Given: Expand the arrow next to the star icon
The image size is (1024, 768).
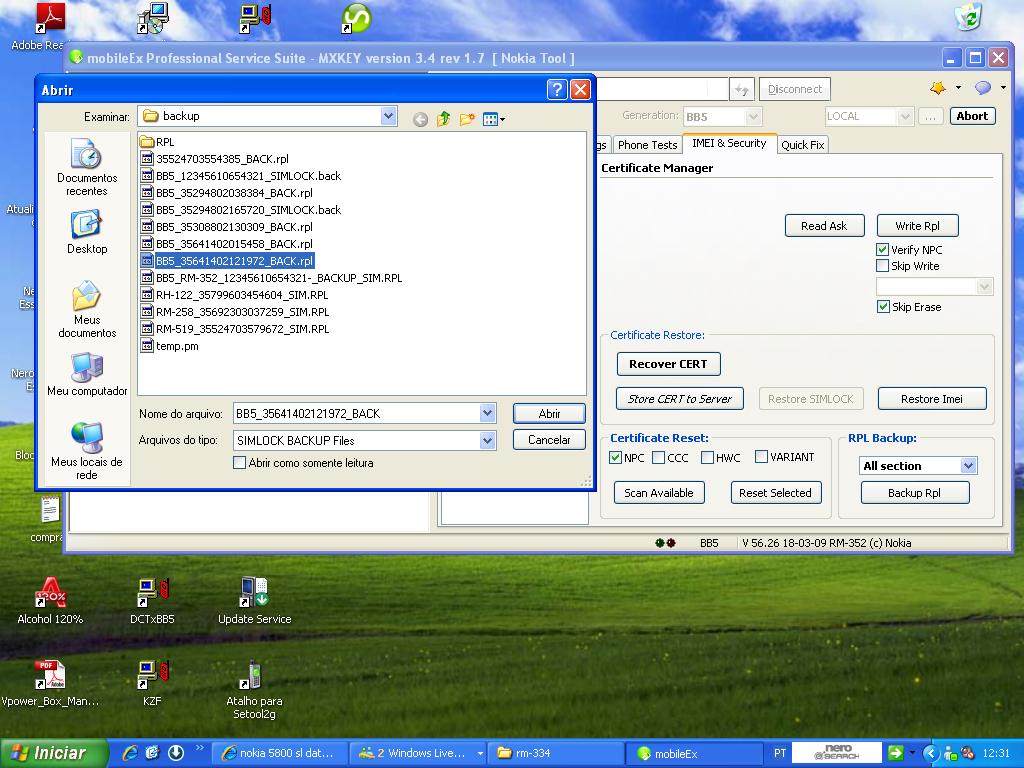Looking at the screenshot, I should (958, 88).
